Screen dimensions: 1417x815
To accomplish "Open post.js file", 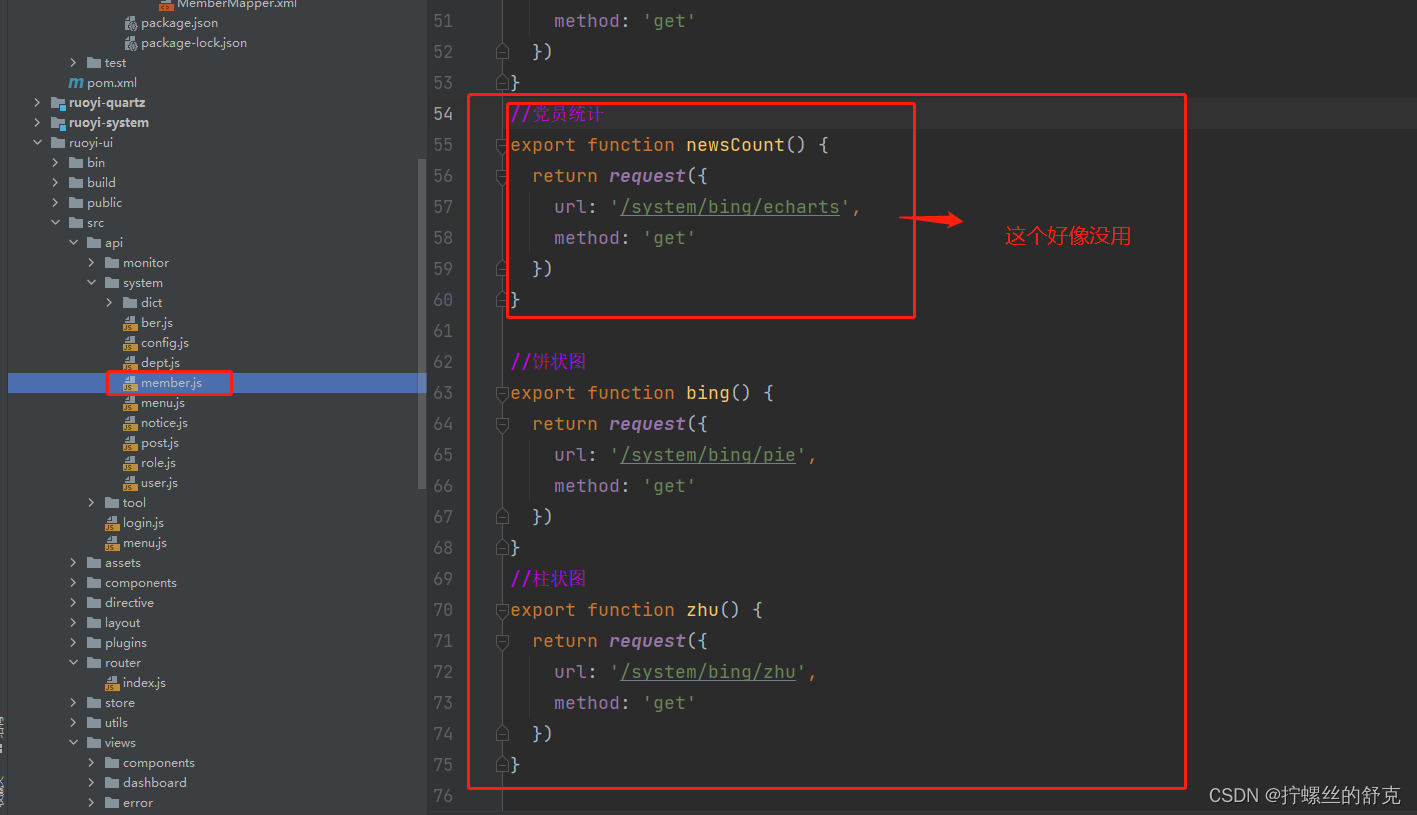I will click(160, 443).
